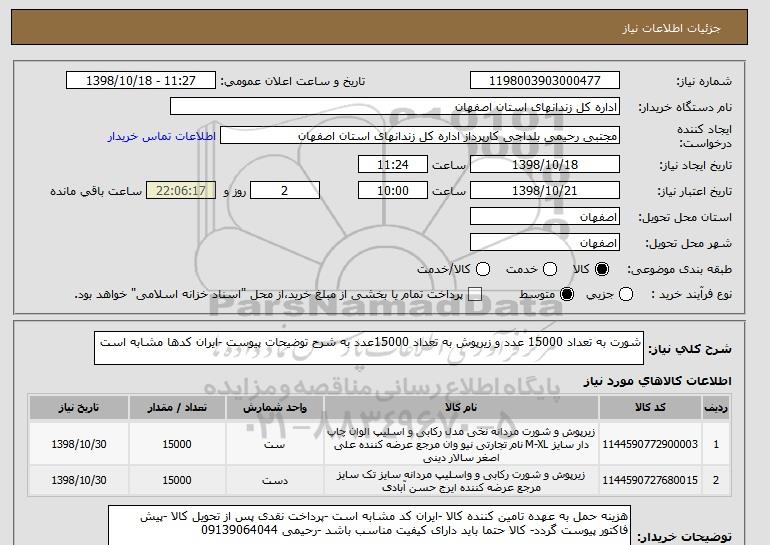Choose the متوسط purchase type radio
The width and height of the screenshot is (770, 545).
click(x=567, y=295)
